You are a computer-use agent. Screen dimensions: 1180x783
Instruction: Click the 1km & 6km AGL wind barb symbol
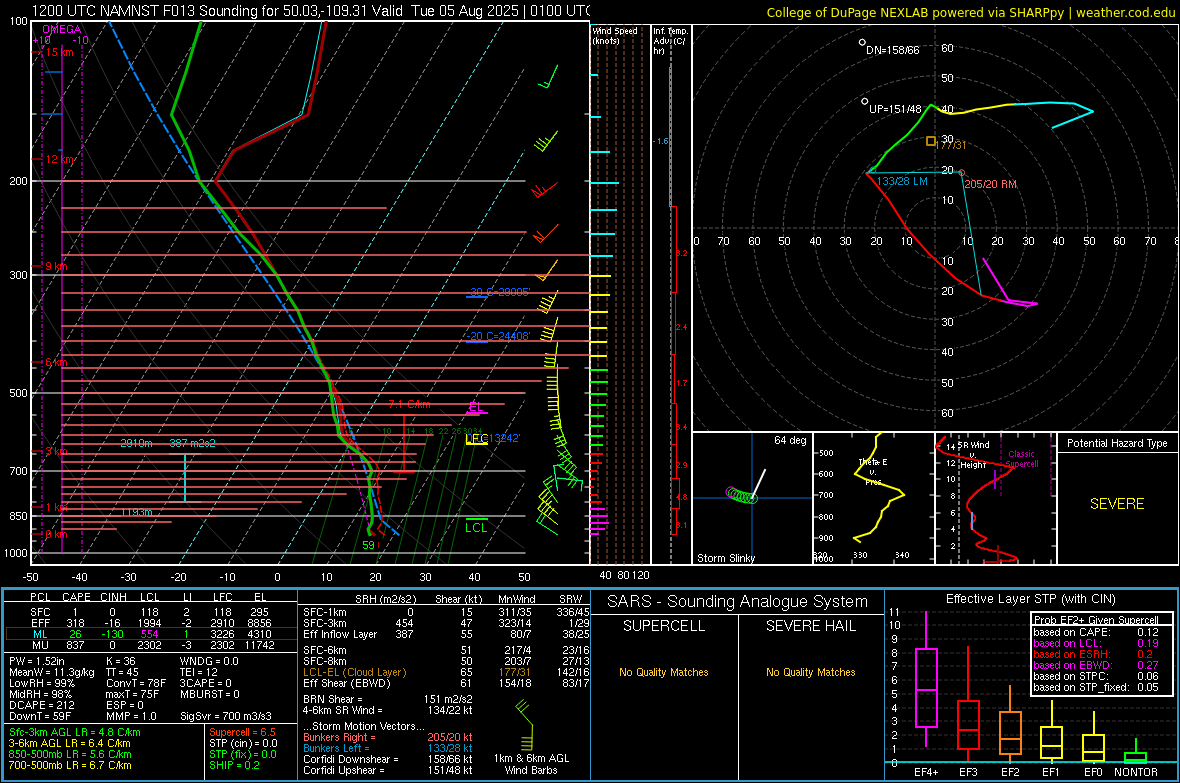(x=525, y=725)
